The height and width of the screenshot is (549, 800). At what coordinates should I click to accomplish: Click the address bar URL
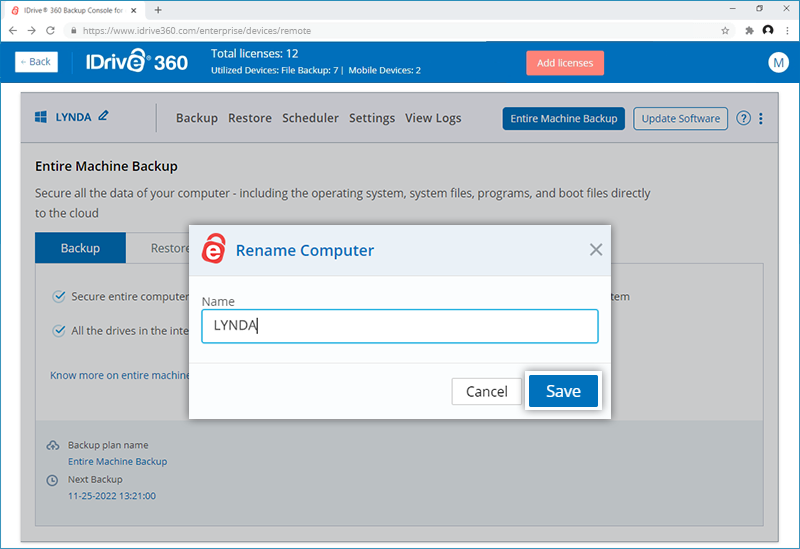point(196,31)
